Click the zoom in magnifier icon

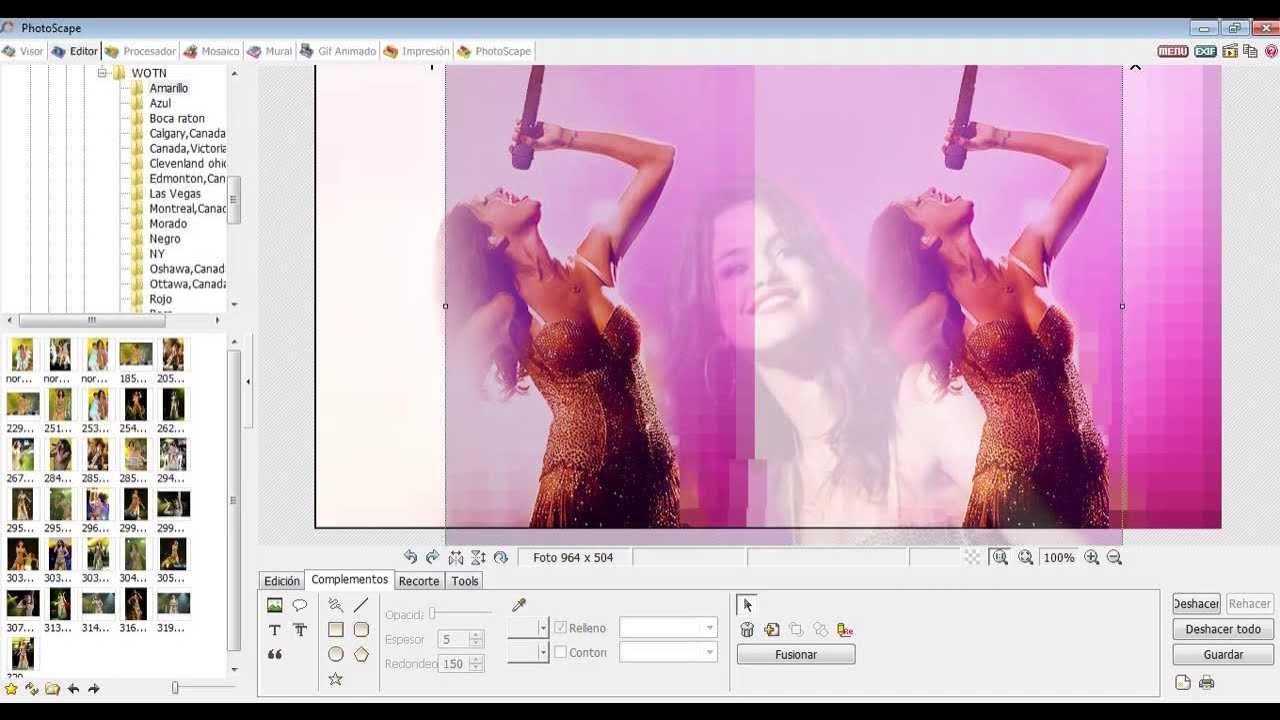tap(1092, 558)
